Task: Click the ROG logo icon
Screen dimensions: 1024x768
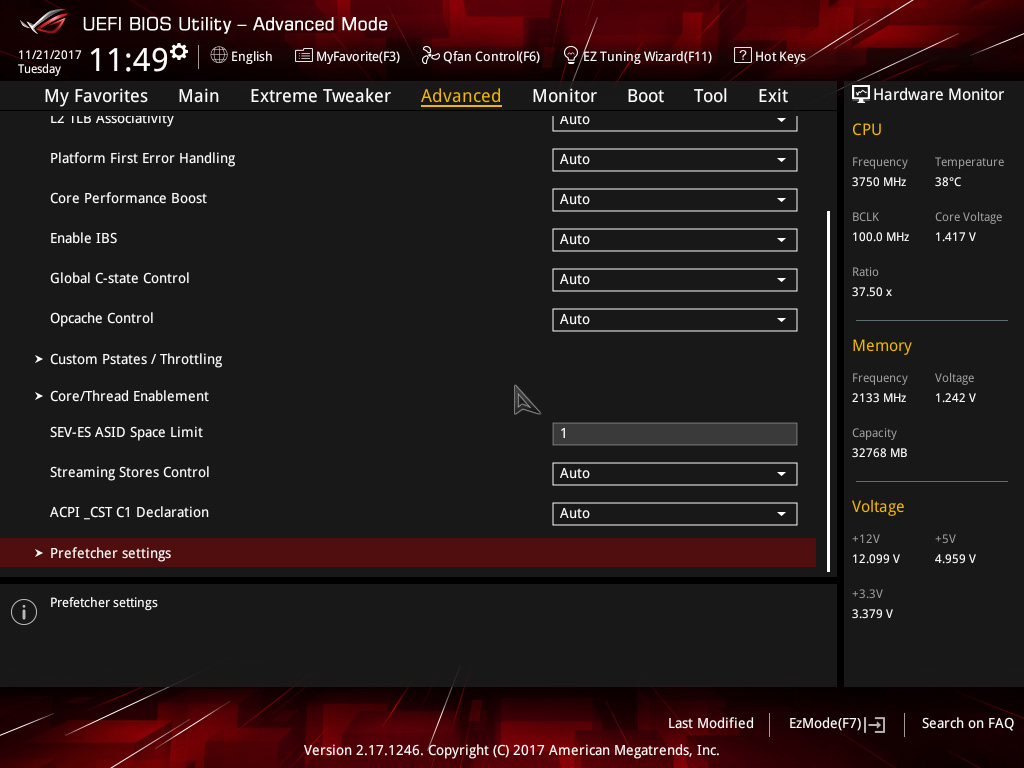Action: point(44,22)
